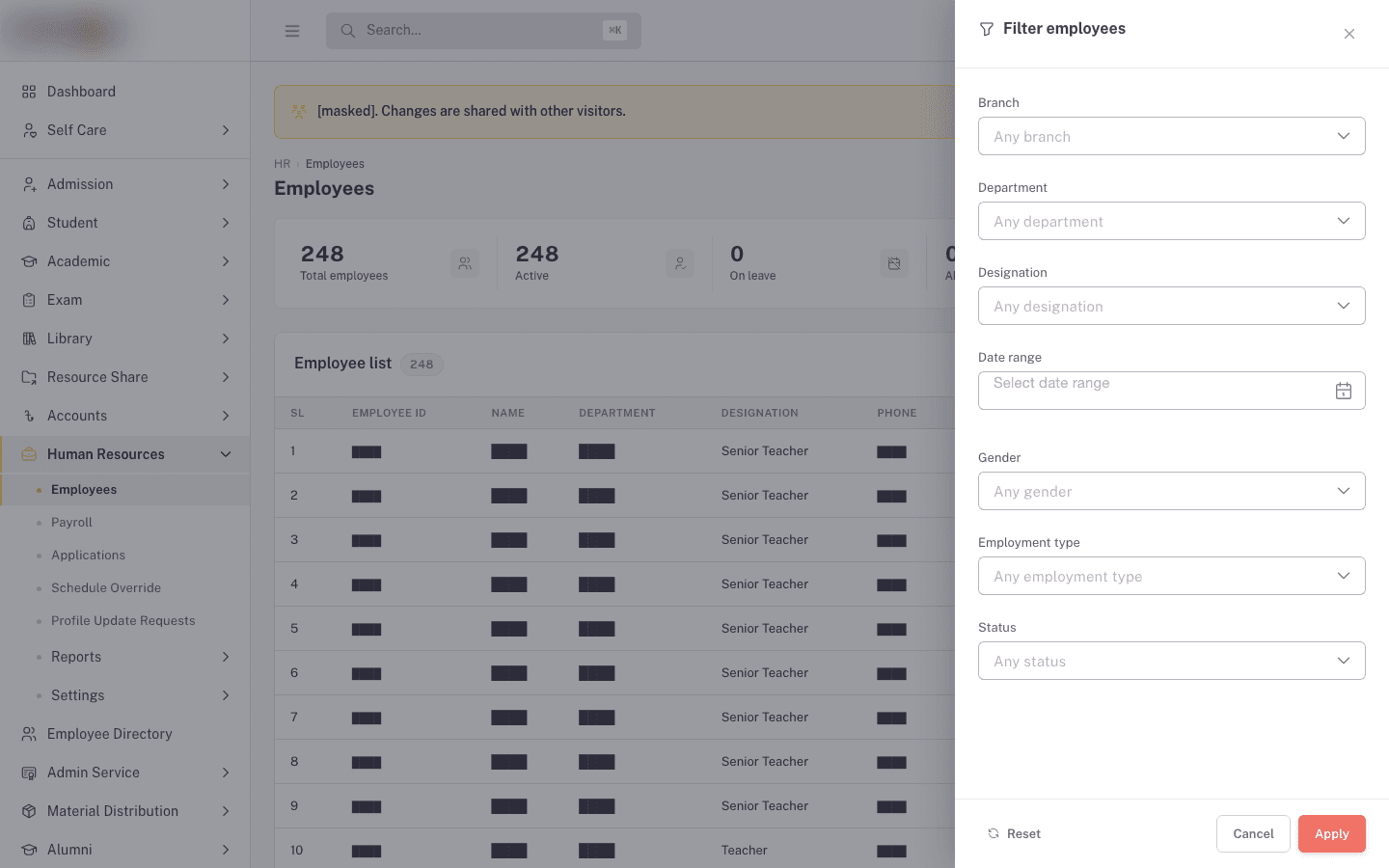Screen dimensions: 1389x868
Task: Click Teacher designation in row 10
Action: [745, 851]
